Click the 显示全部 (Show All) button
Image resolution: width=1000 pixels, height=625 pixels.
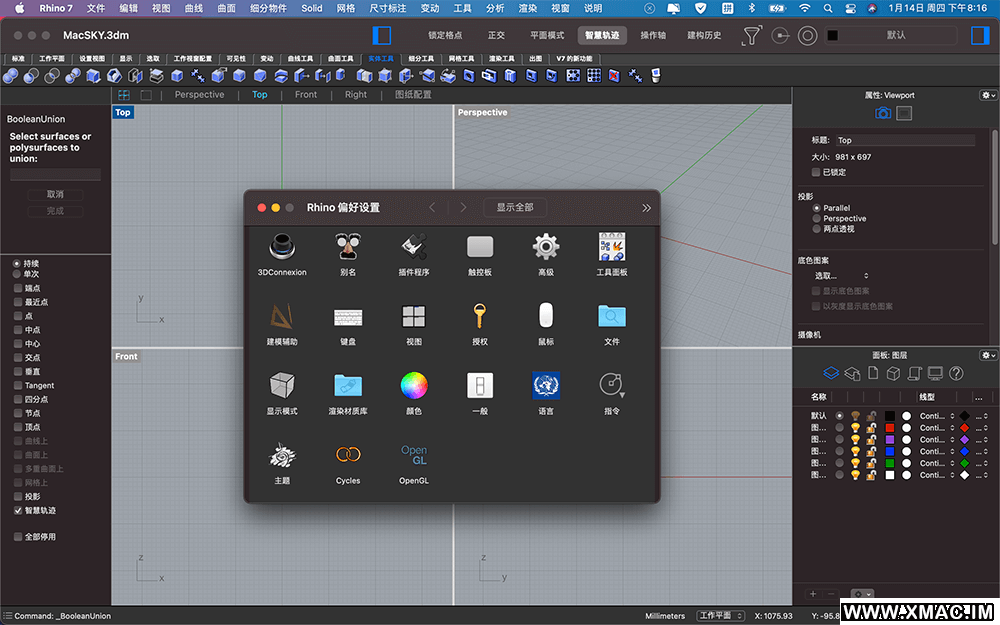click(x=515, y=208)
